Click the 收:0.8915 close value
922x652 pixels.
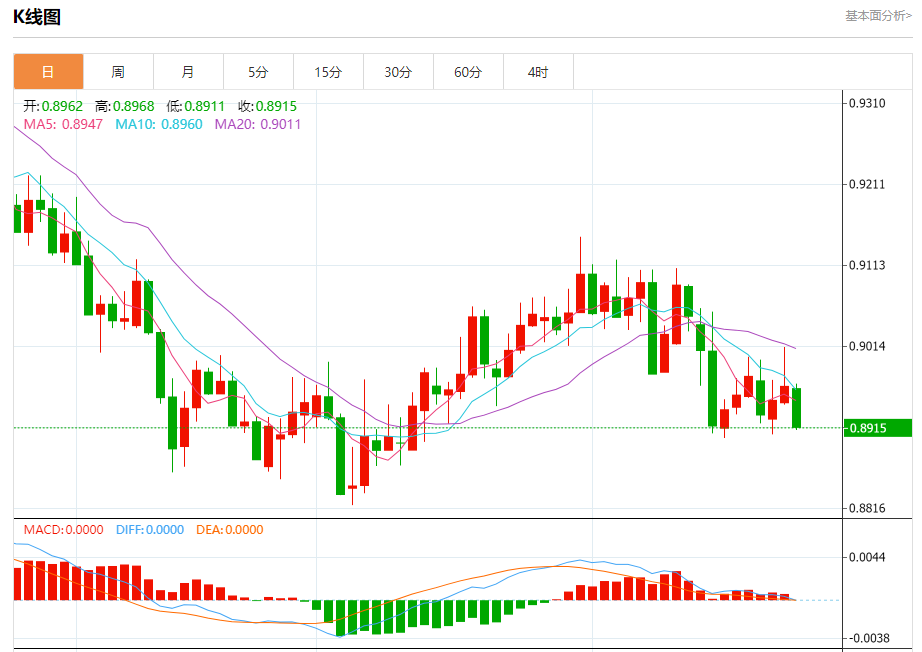pos(268,106)
